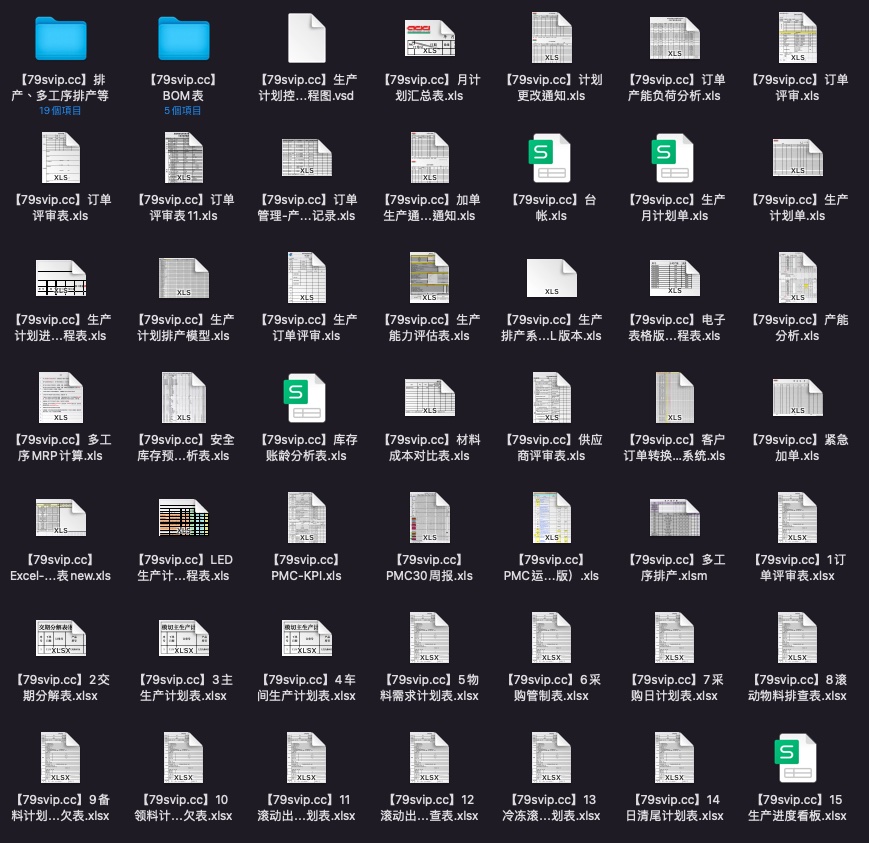
Task: Click the 10领料计…欠表.xlsx icon
Action: (183, 758)
